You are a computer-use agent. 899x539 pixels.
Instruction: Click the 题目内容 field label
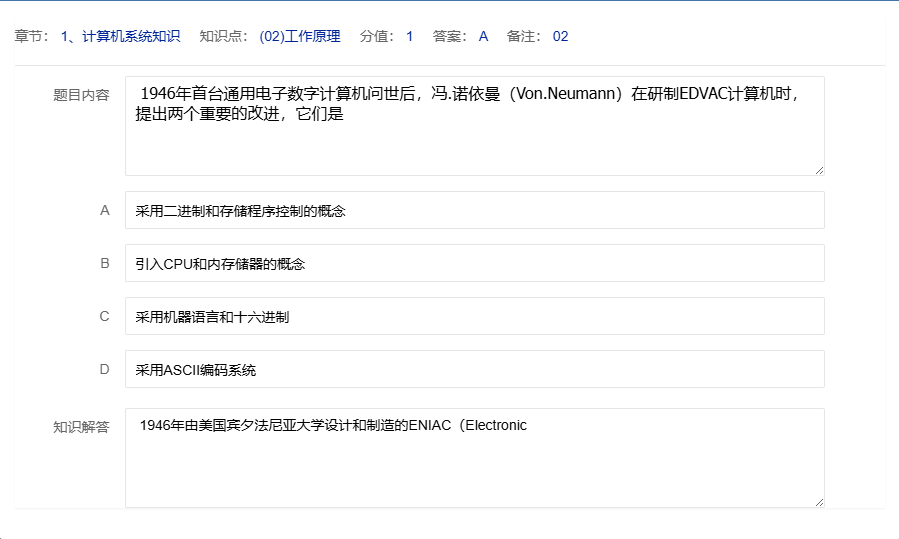point(81,95)
